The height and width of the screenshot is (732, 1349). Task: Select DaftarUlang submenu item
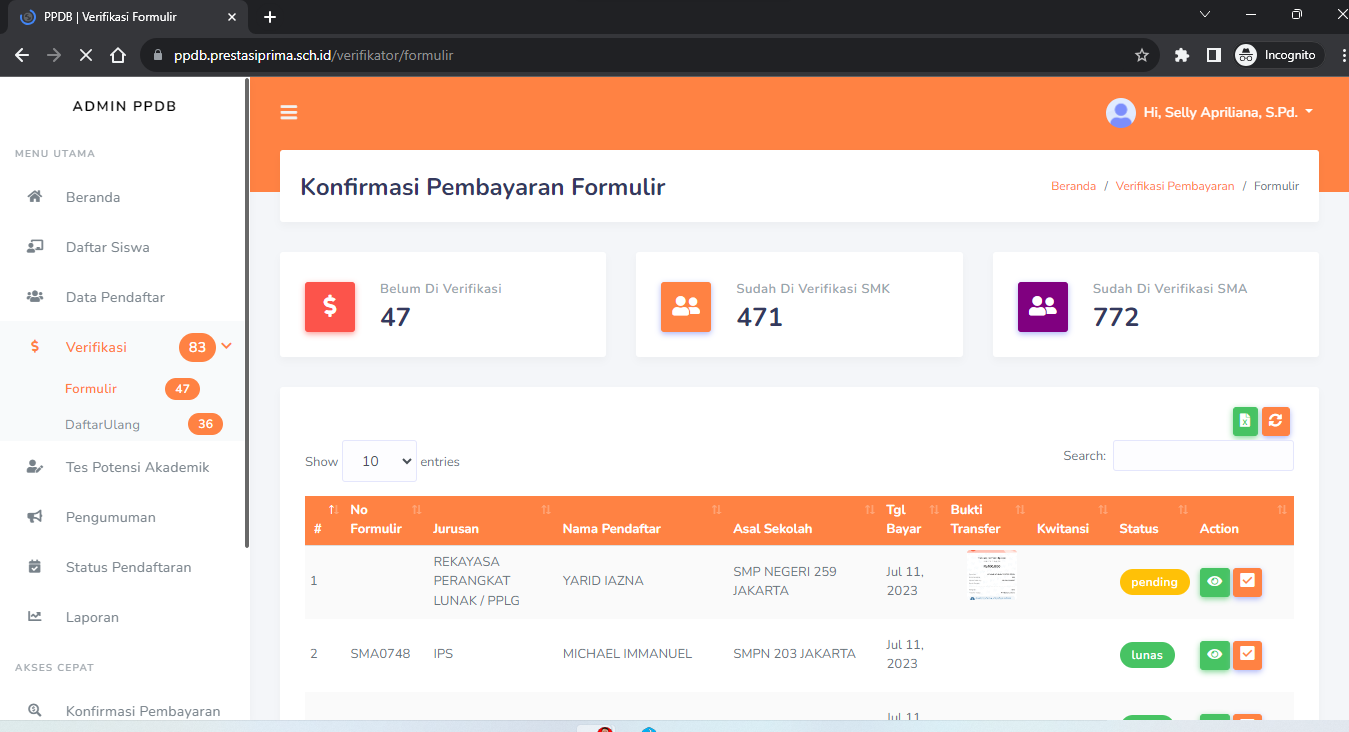point(102,424)
